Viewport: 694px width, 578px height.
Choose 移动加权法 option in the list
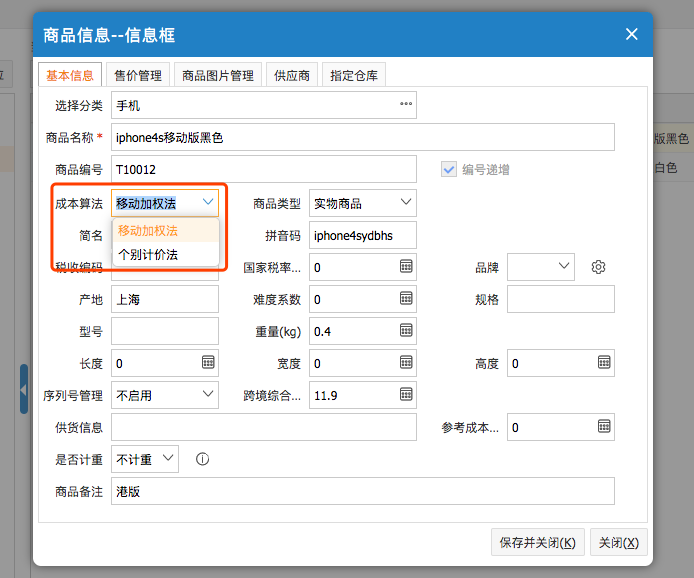pyautogui.click(x=148, y=230)
